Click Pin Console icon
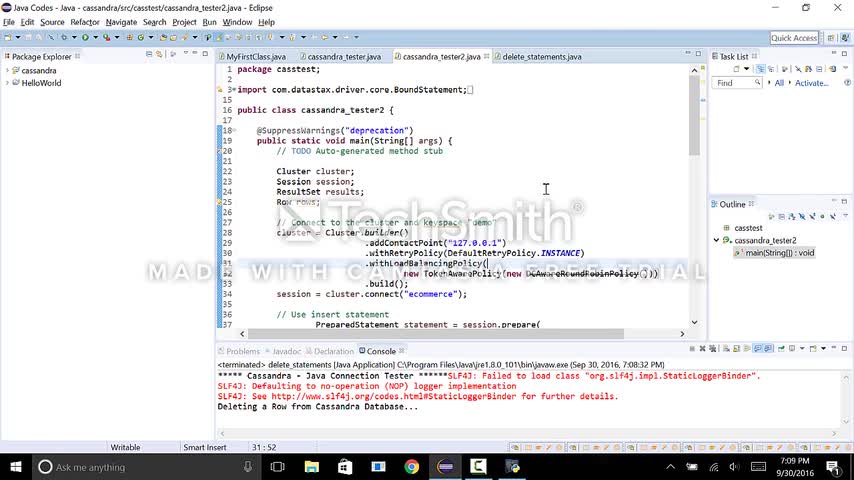Screen dimensions: 854x480 pos(781,349)
